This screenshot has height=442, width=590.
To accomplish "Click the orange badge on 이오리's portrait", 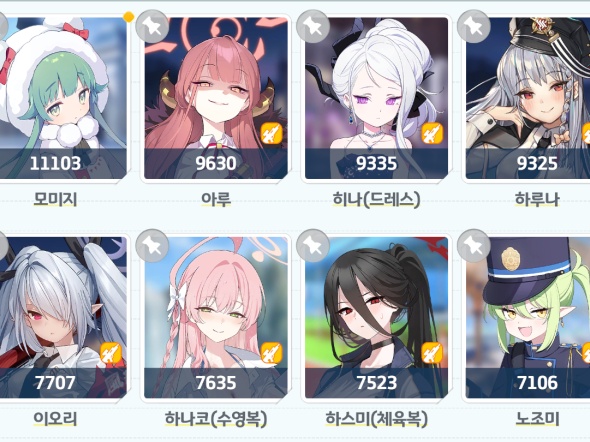I will tap(111, 353).
